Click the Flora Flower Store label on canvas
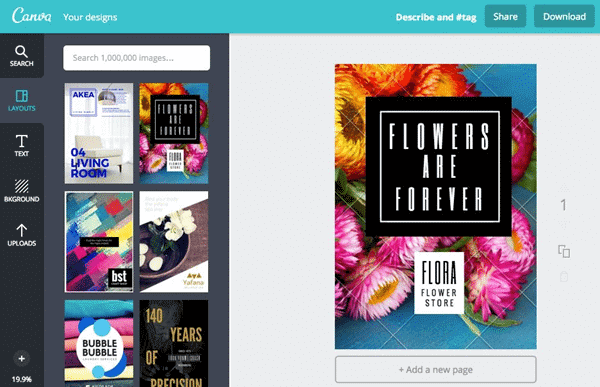Image resolution: width=600 pixels, height=387 pixels. [x=439, y=283]
